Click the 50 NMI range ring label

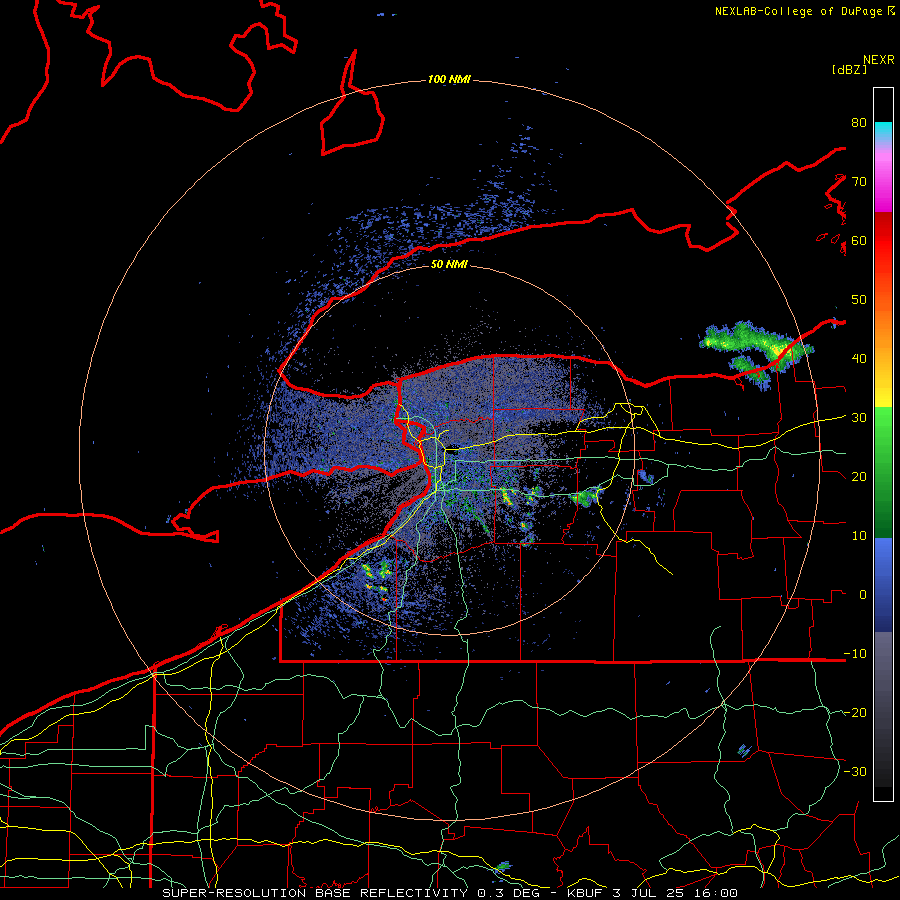[449, 265]
